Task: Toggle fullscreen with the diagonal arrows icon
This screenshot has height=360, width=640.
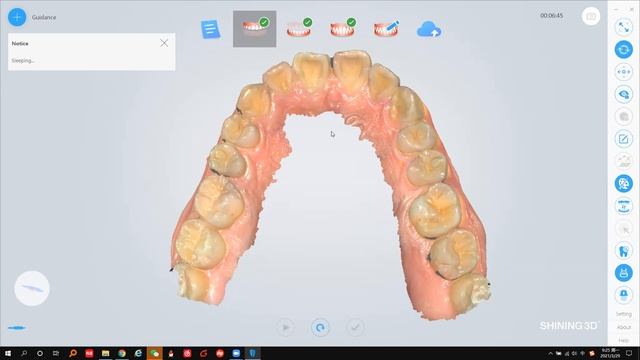Action: pyautogui.click(x=624, y=27)
